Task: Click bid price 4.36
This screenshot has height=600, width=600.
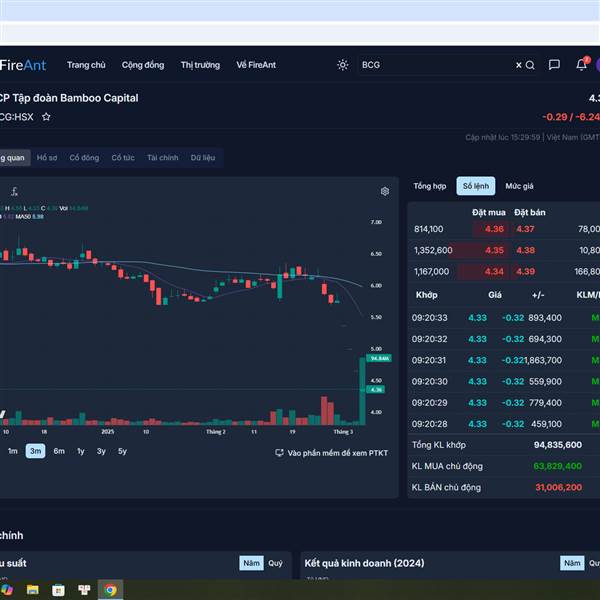Action: pos(494,229)
